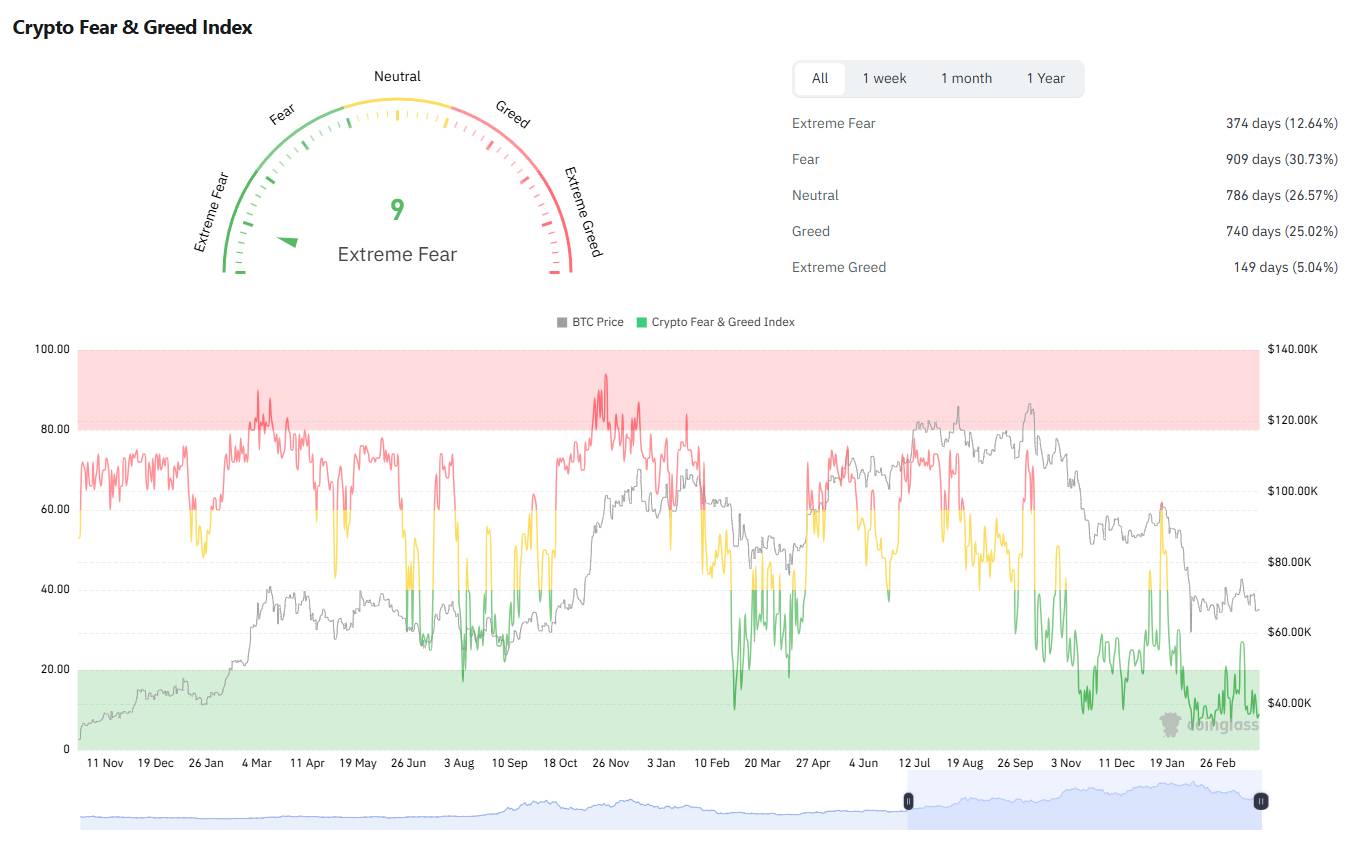1349x851 pixels.
Task: Click the left handle of range slider
Action: click(x=908, y=801)
